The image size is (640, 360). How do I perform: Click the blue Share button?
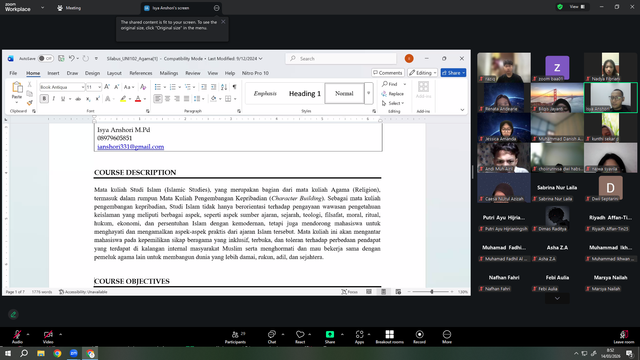453,73
